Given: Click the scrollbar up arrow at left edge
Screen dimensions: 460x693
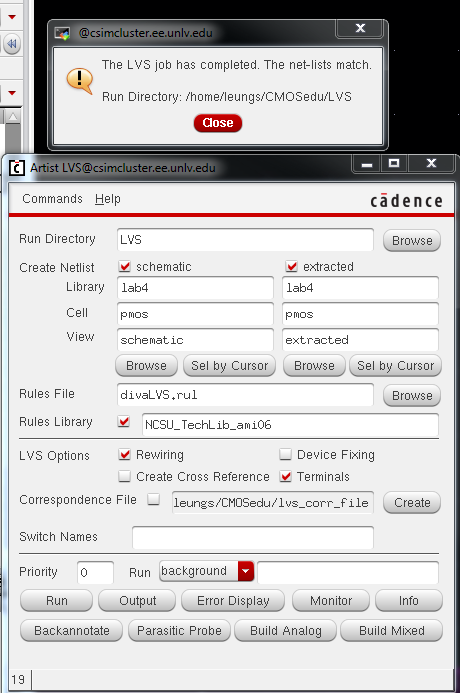Looking at the screenshot, I should pos(13,117).
